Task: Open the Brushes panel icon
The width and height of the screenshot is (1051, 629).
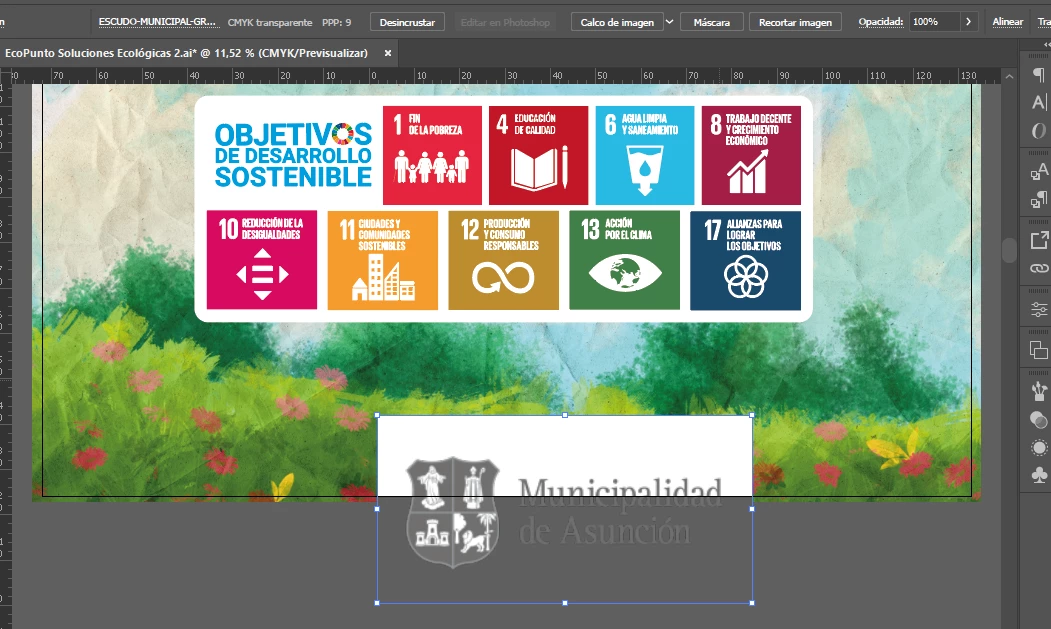Action: (1038, 391)
